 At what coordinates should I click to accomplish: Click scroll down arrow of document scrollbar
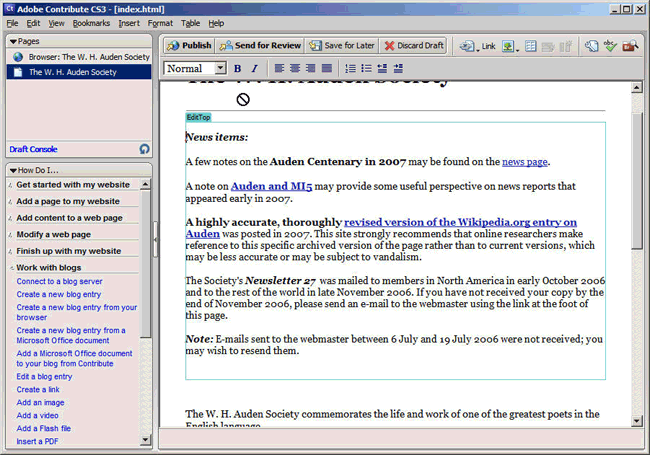coord(637,421)
